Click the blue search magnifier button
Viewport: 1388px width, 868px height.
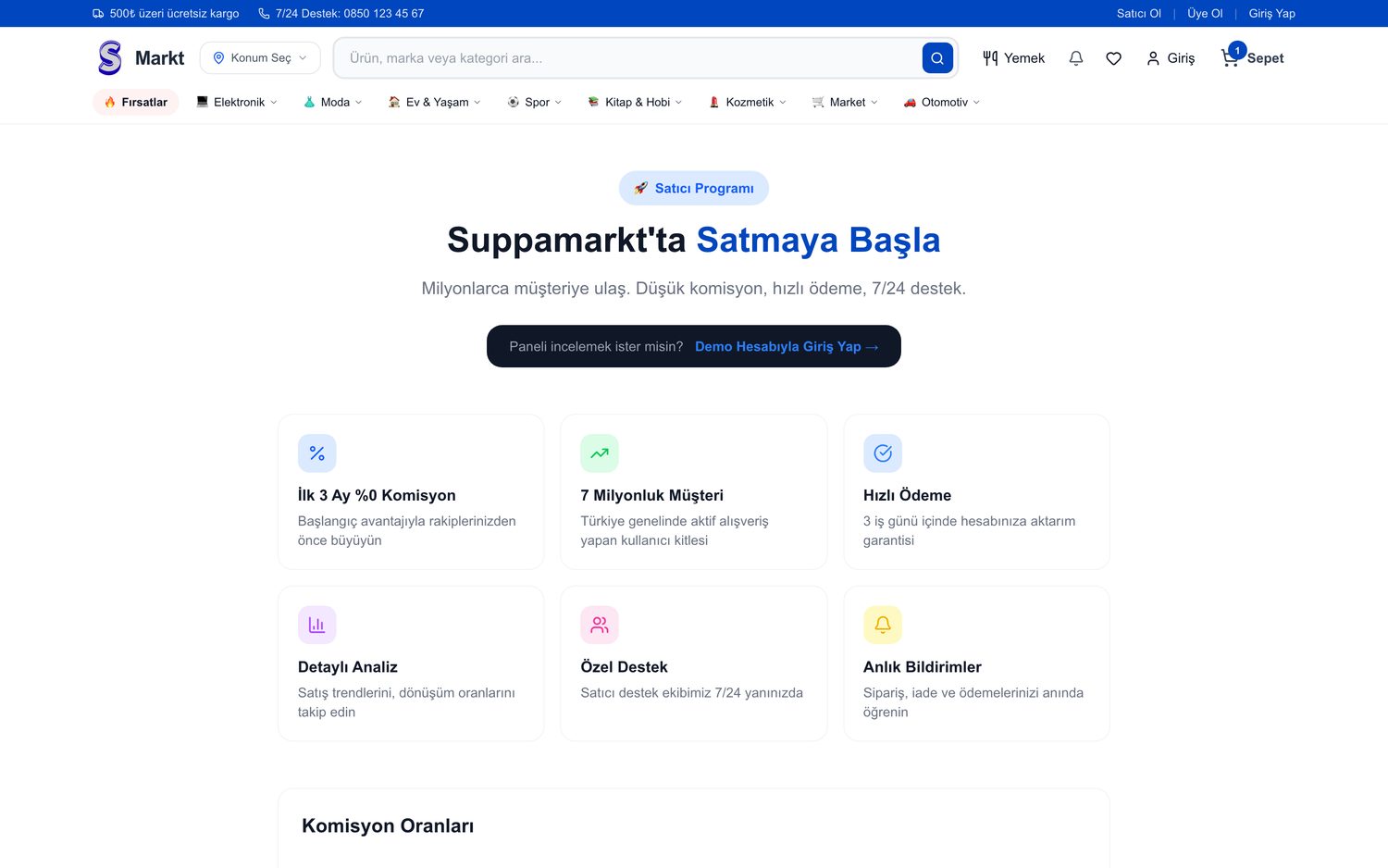pyautogui.click(x=937, y=58)
